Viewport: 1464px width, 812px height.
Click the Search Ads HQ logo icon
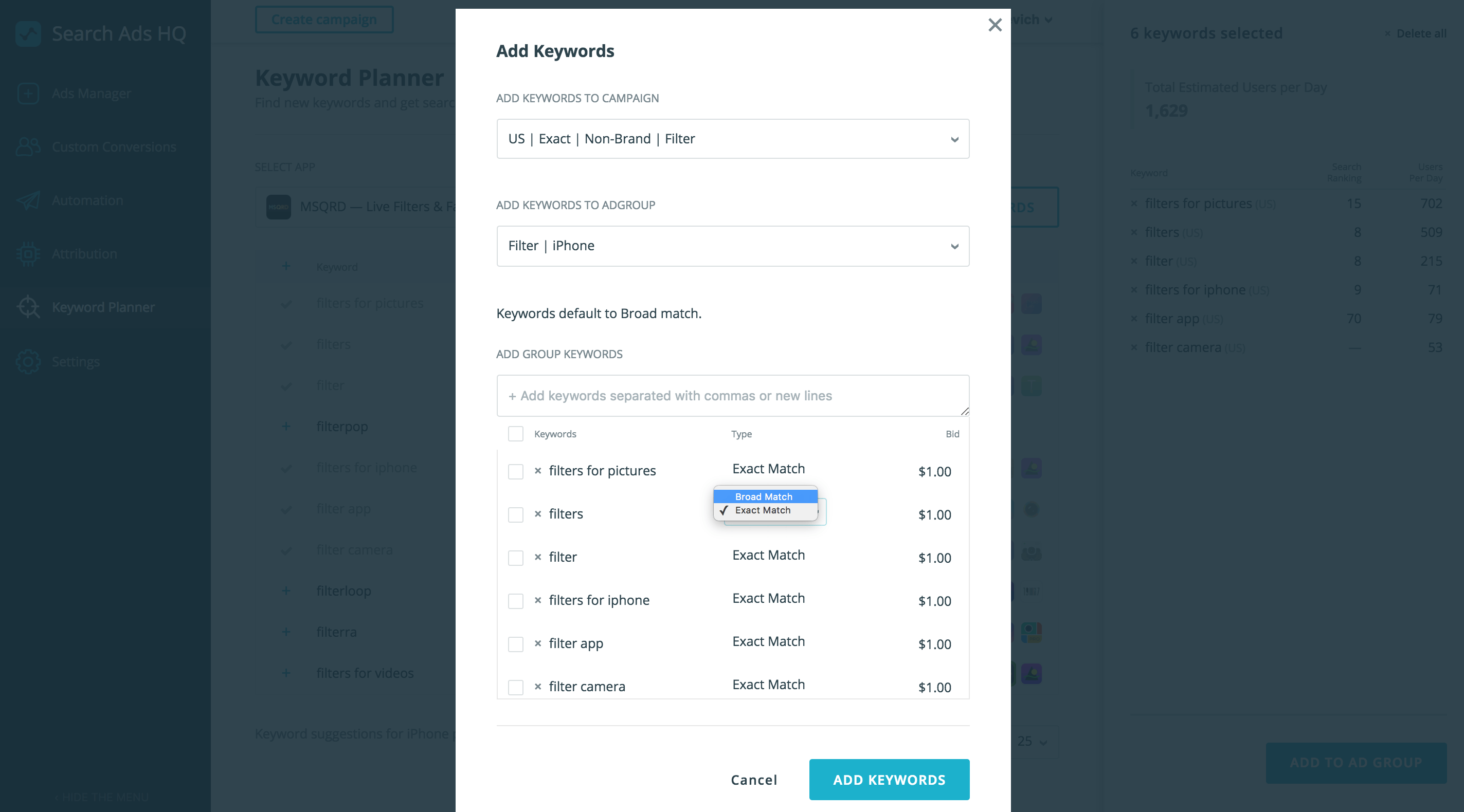pyautogui.click(x=28, y=31)
